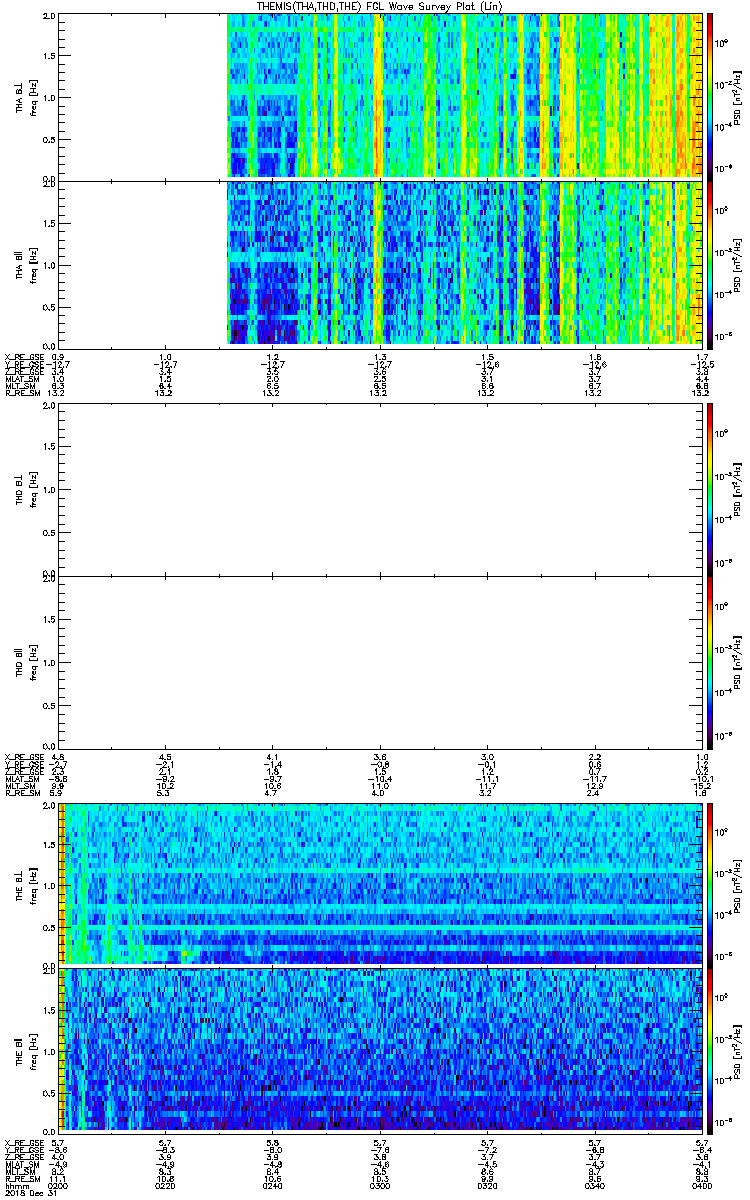
Task: Click the color bar beside THA B-parallel panel
Action: tap(711, 263)
